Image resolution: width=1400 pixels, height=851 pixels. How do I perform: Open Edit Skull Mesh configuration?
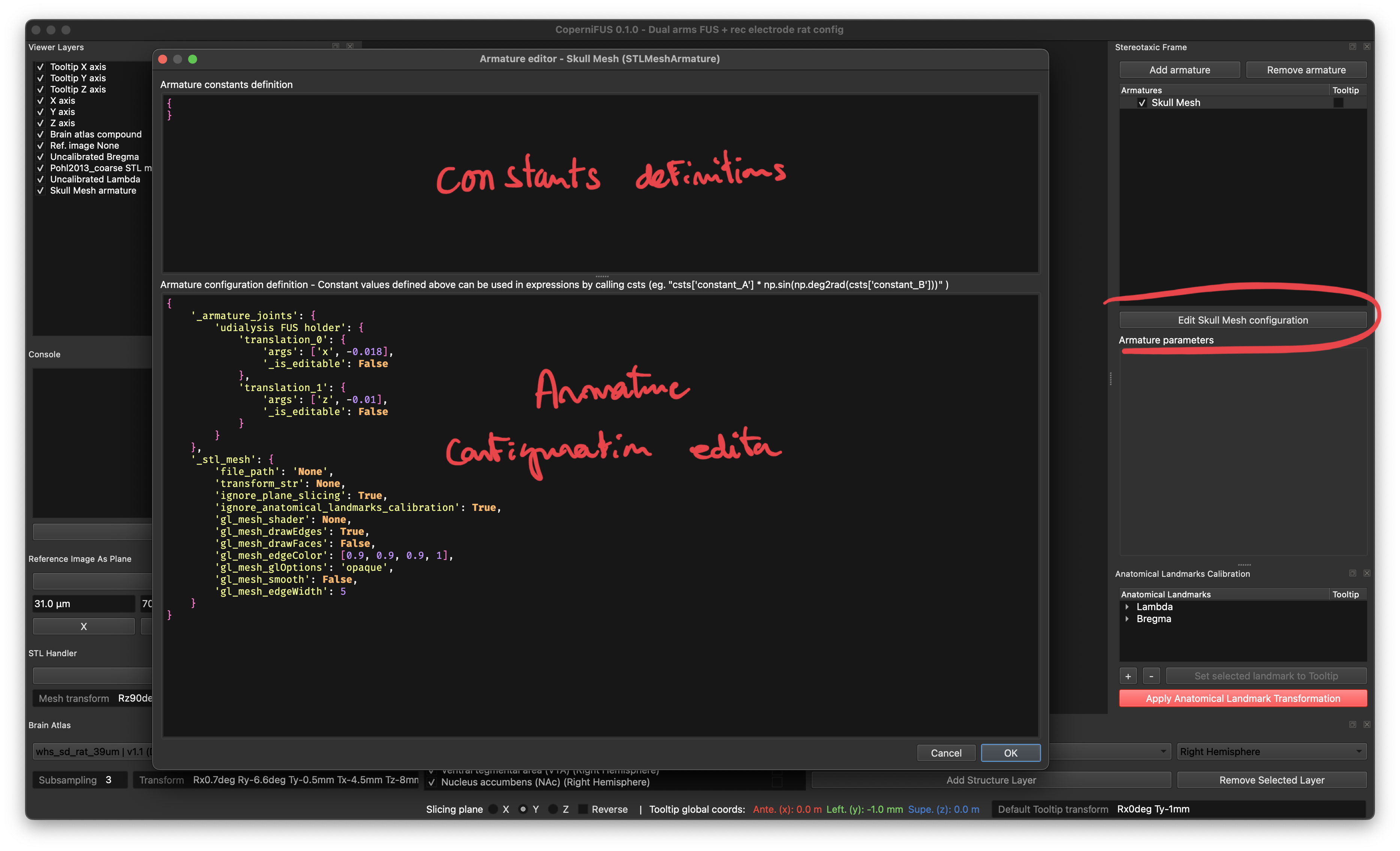[x=1243, y=320]
